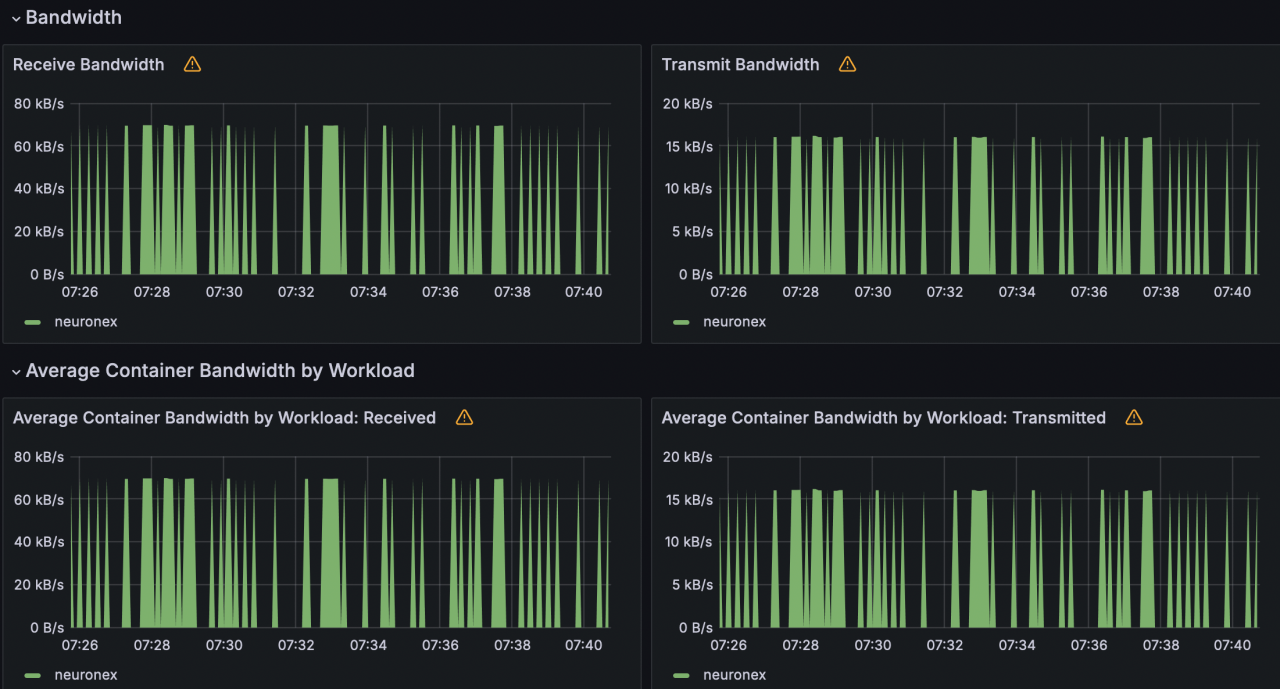This screenshot has height=689, width=1280.
Task: Toggle neuronex label in Workload: Transmitted legend
Action: coord(734,675)
